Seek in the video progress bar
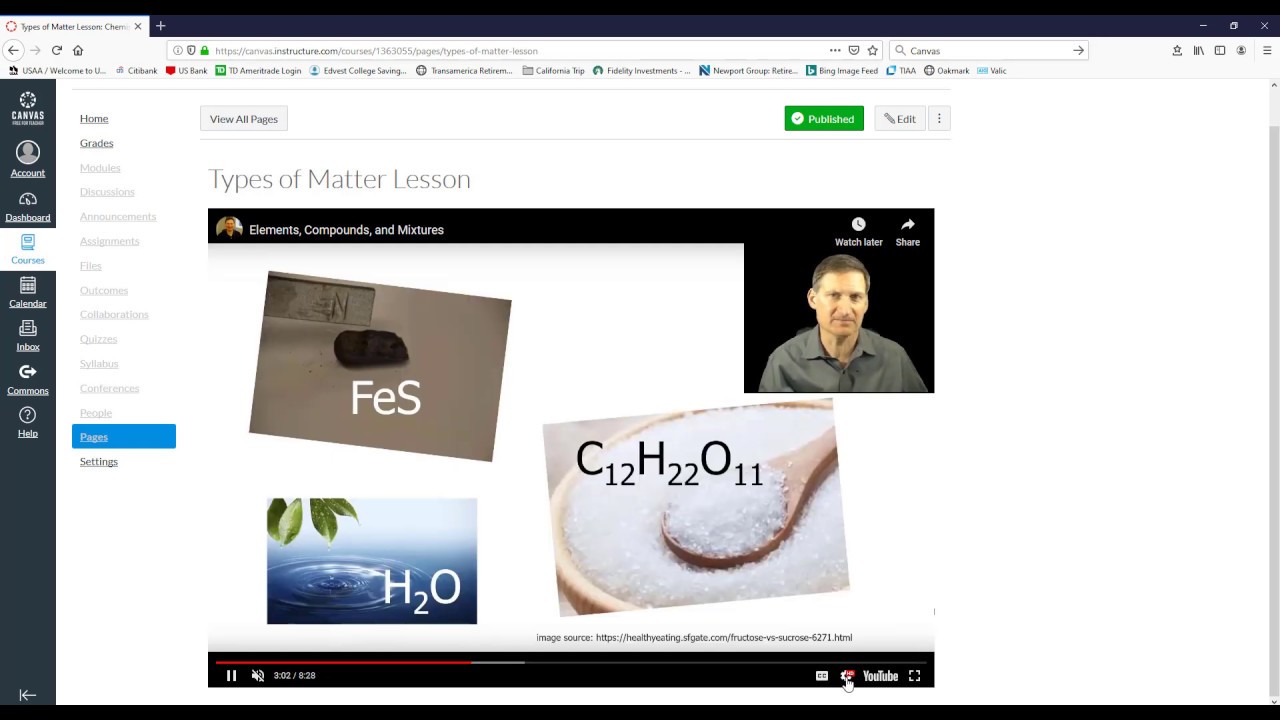Screen dimensions: 1280x720 [x=571, y=661]
